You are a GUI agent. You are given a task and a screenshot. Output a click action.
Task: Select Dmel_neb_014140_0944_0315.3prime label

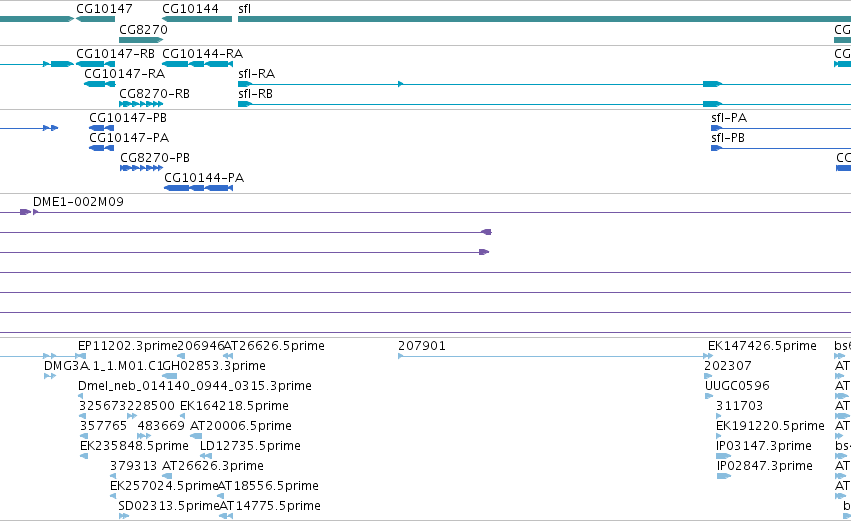195,386
